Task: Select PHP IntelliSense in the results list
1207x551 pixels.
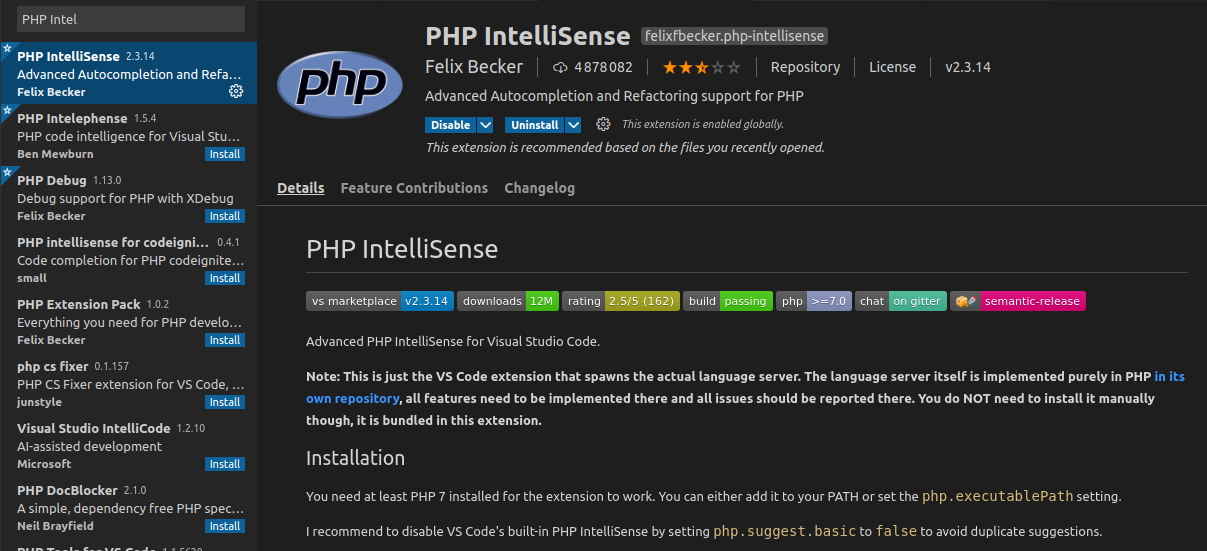Action: (x=128, y=73)
